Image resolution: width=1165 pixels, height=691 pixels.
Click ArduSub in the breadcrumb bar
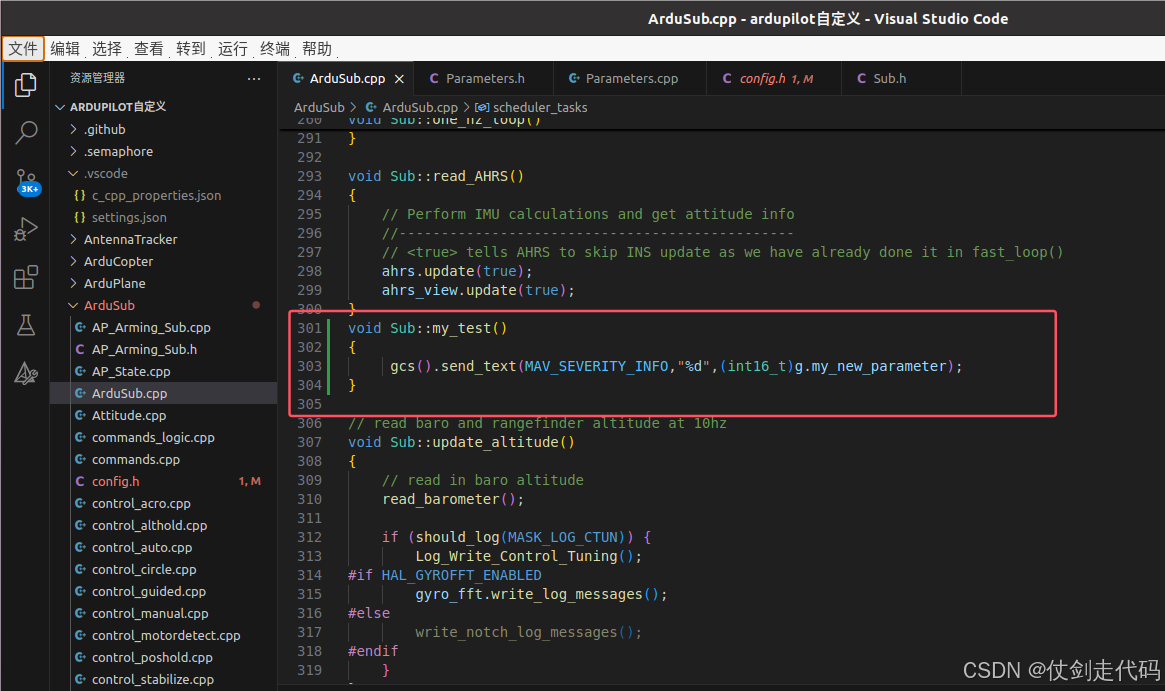click(319, 107)
